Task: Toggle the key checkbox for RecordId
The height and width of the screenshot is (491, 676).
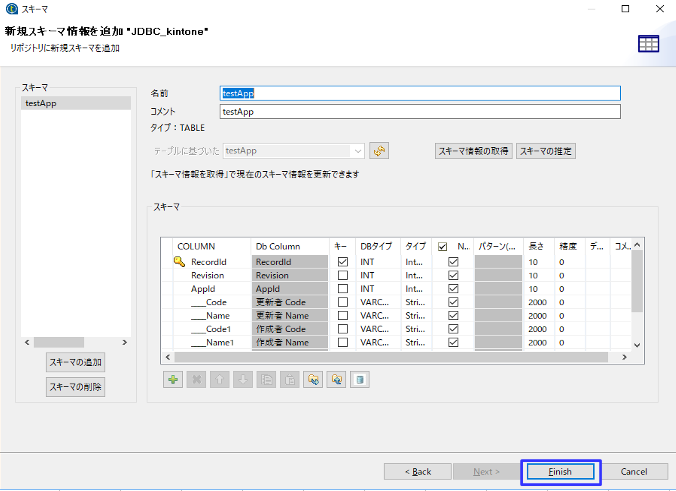Action: pyautogui.click(x=343, y=262)
